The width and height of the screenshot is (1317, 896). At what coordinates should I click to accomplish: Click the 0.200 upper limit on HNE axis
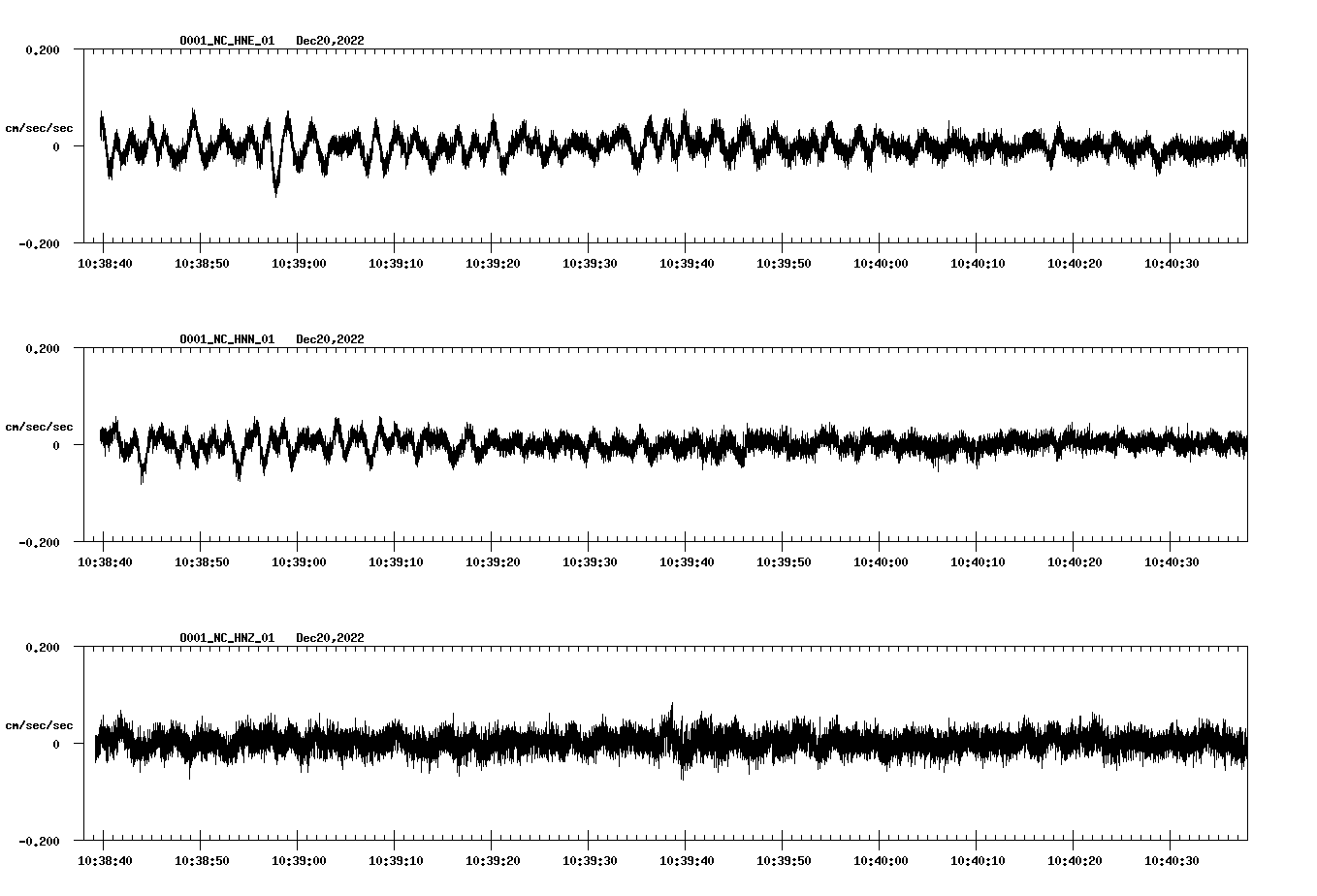click(x=43, y=49)
